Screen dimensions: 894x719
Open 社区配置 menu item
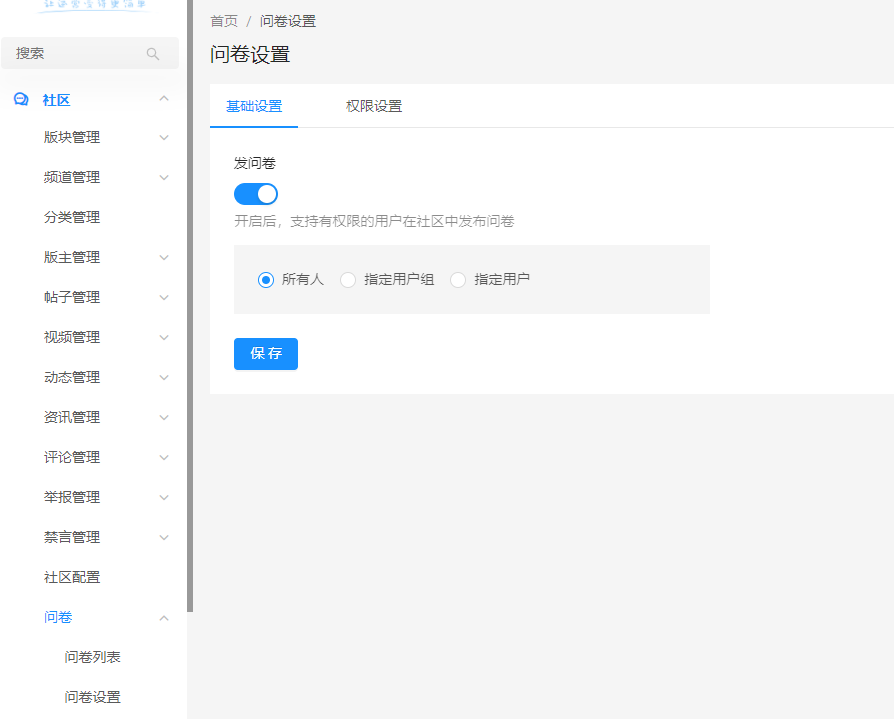(72, 577)
